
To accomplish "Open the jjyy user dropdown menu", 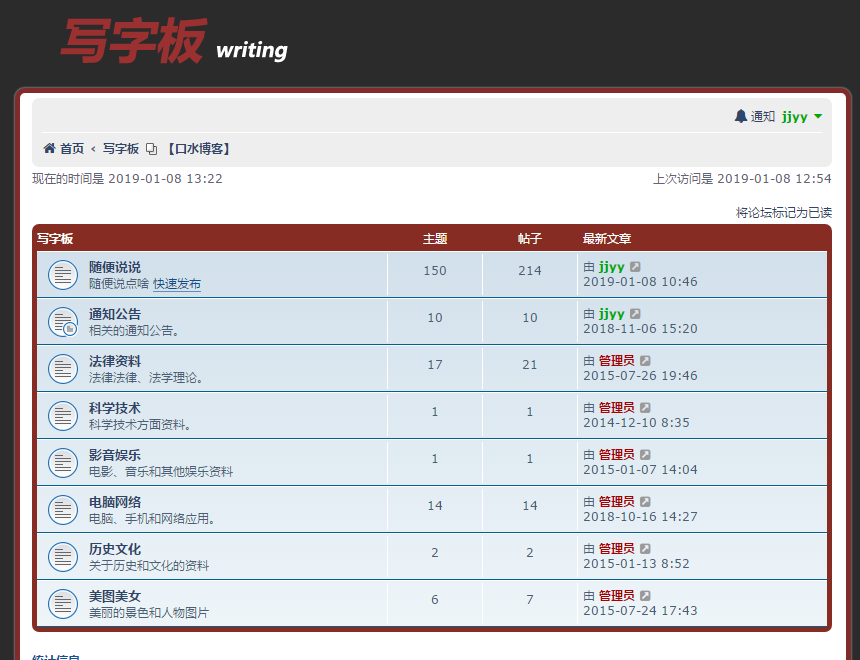I will pos(802,117).
